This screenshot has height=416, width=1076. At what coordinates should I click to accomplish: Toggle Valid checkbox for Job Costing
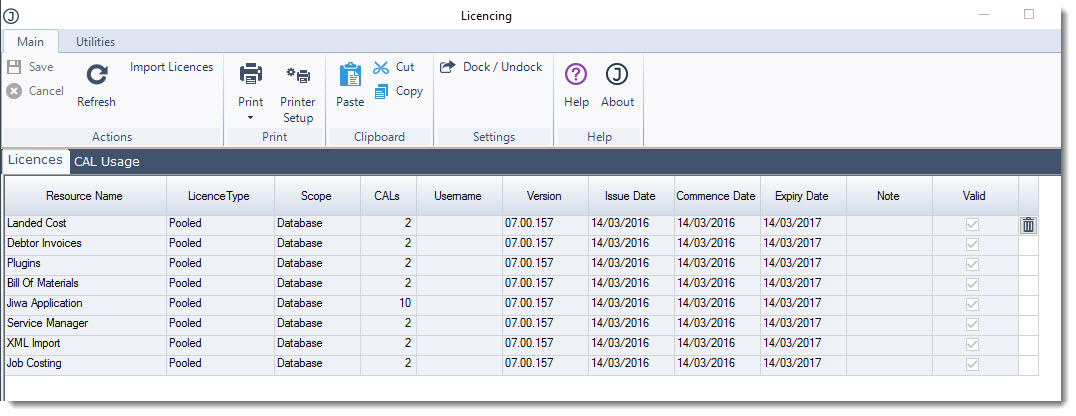pyautogui.click(x=972, y=364)
